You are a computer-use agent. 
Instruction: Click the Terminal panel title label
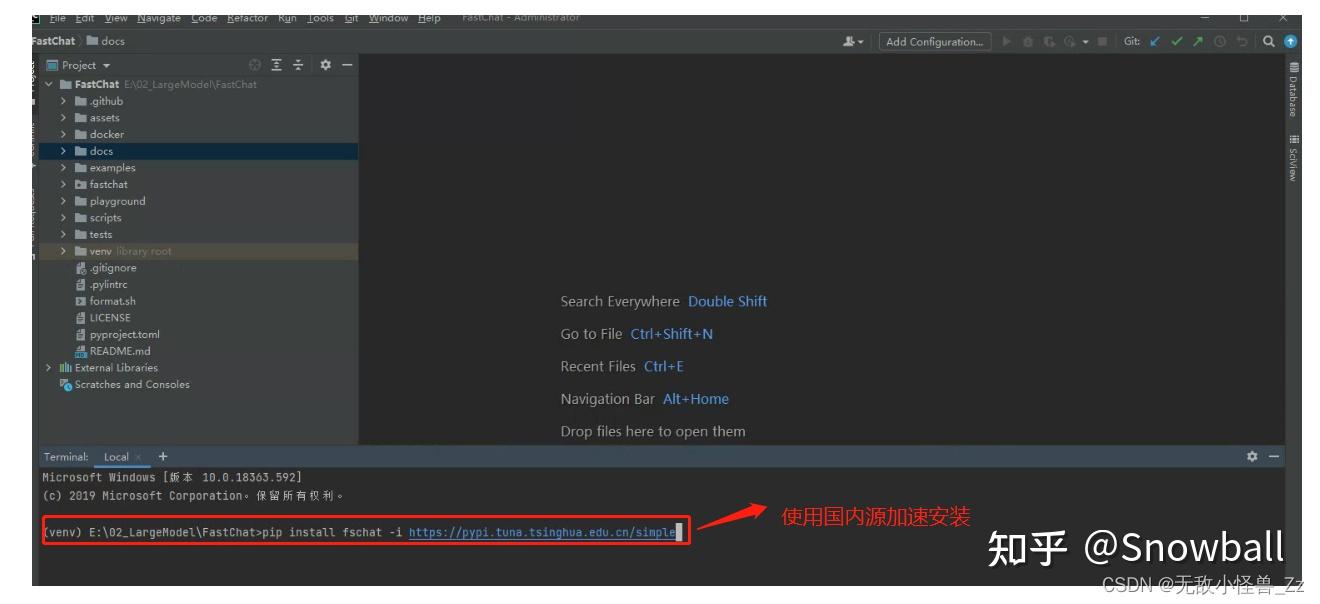pyautogui.click(x=66, y=457)
